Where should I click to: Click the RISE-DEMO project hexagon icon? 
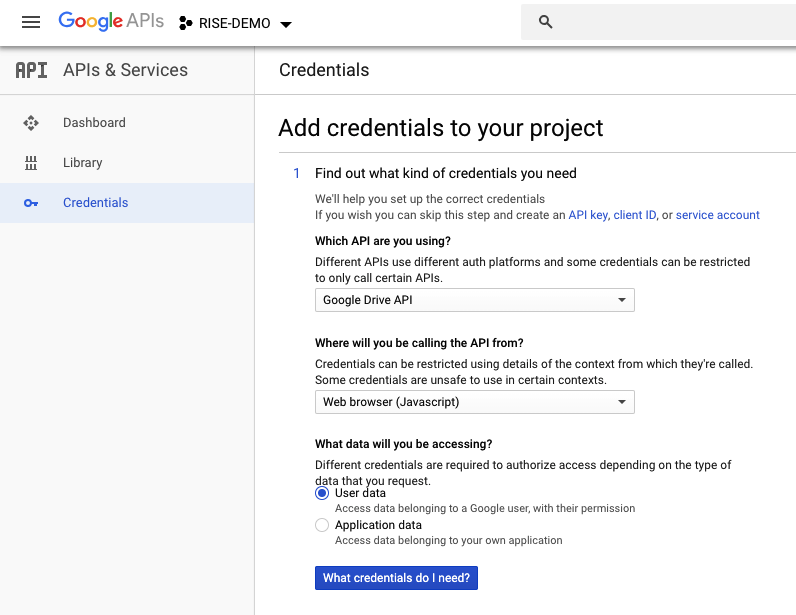point(185,23)
